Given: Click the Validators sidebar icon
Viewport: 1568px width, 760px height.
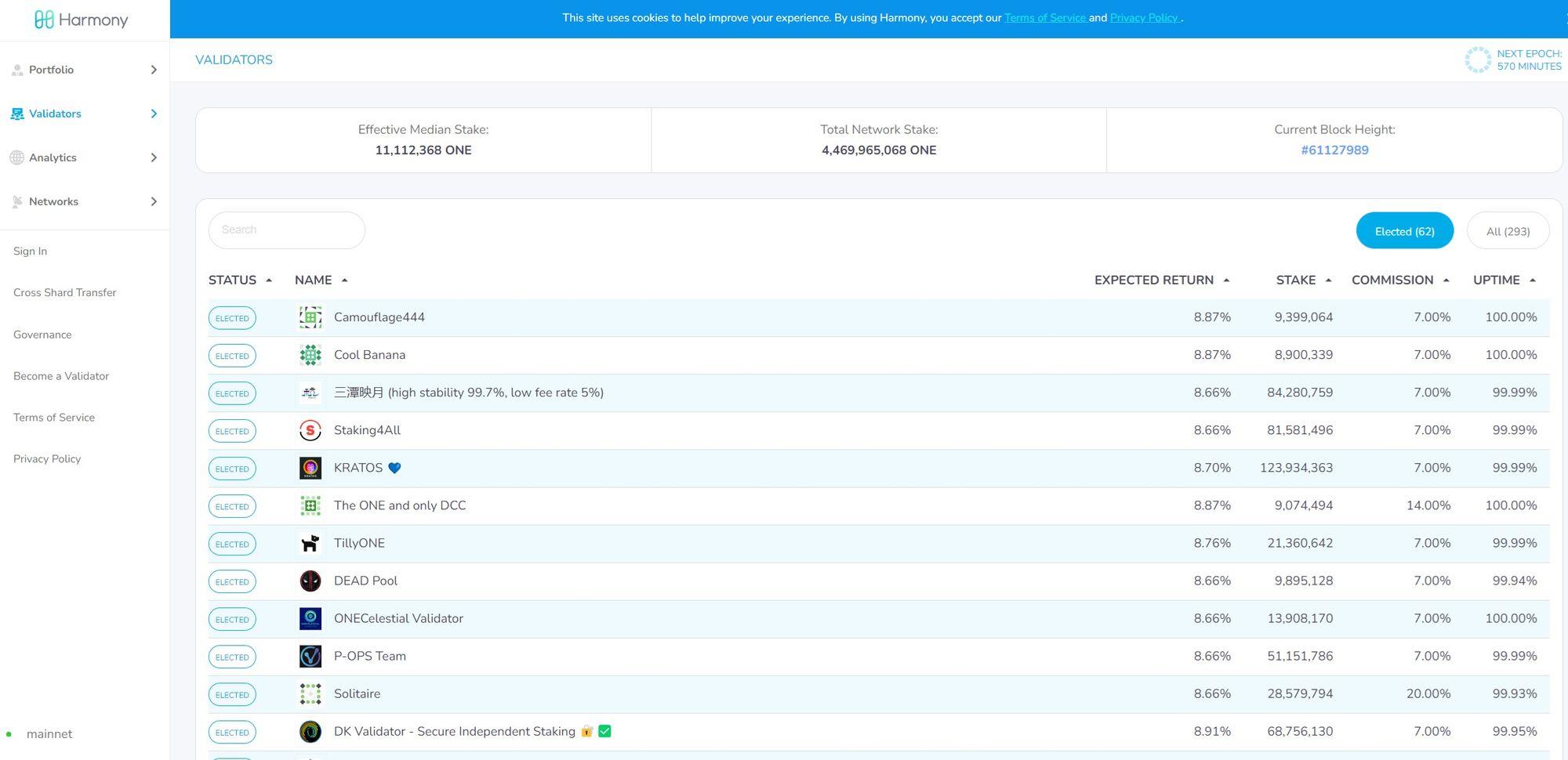Looking at the screenshot, I should tap(17, 114).
